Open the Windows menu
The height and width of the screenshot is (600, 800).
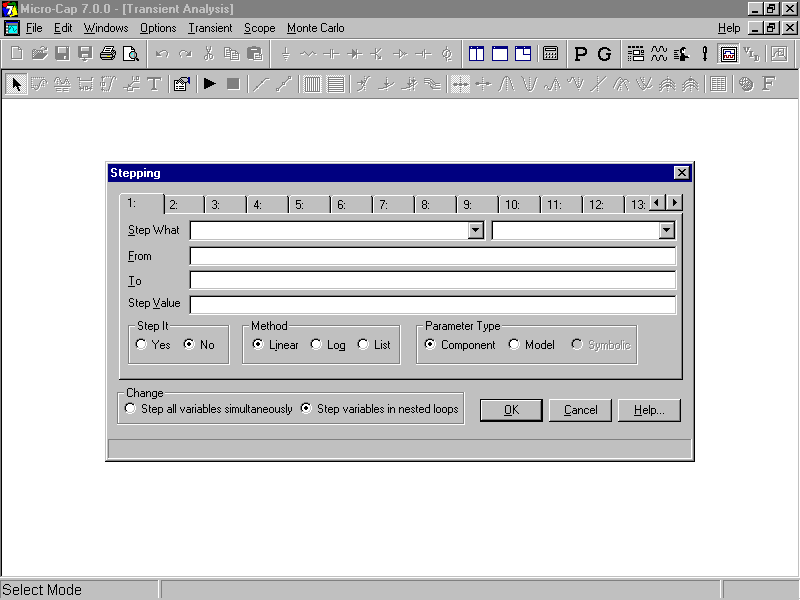point(106,28)
